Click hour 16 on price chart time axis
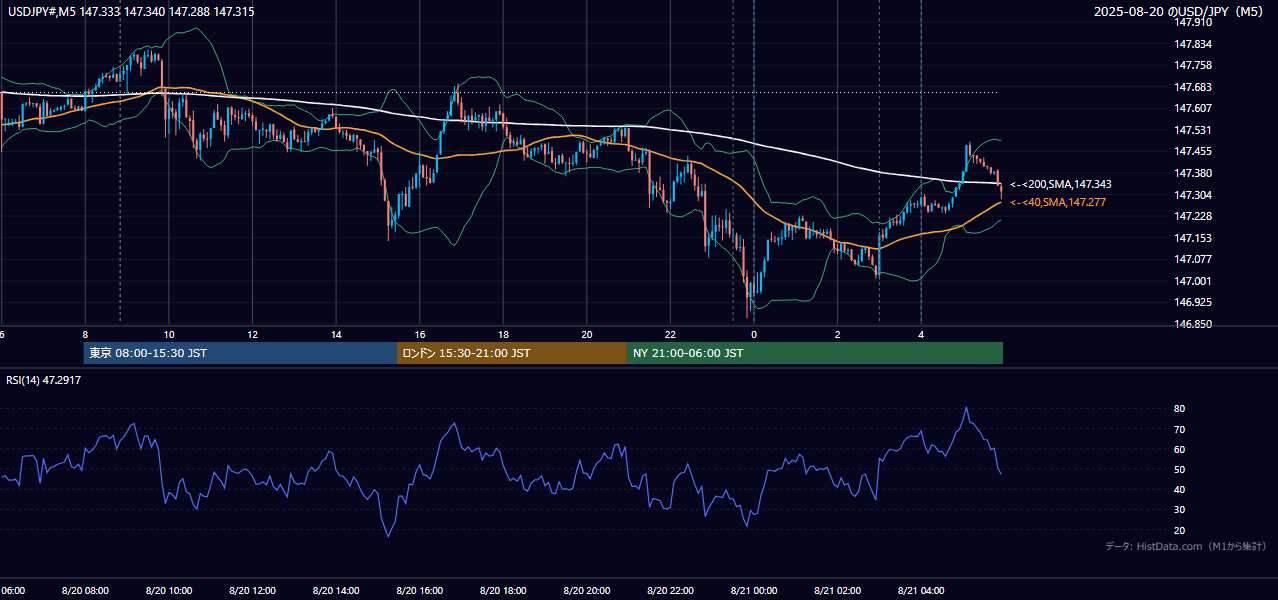The image size is (1278, 600). click(420, 334)
